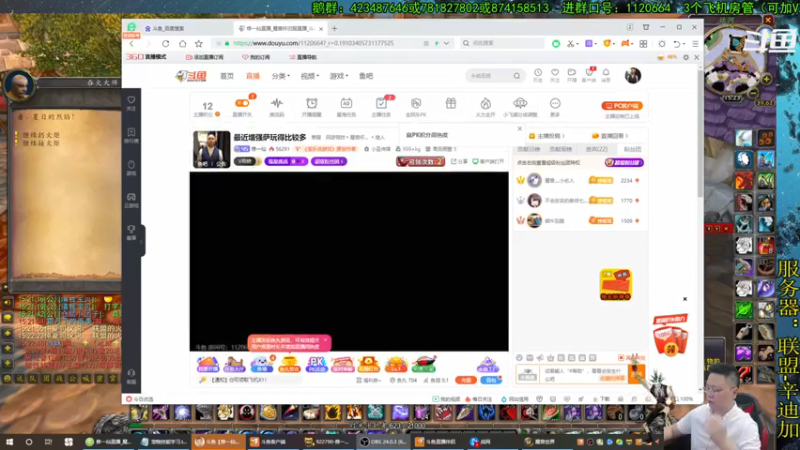The height and width of the screenshot is (450, 800).
Task: Click Windows taskbar search circle
Action: point(29,442)
